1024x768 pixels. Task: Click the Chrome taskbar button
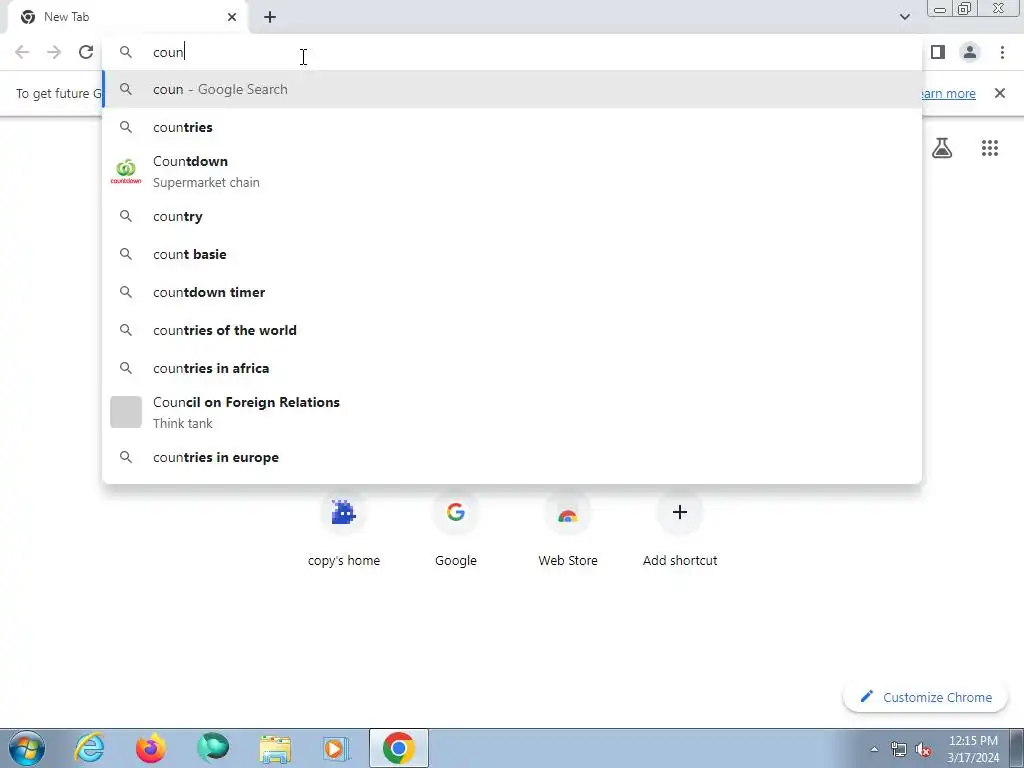click(399, 748)
